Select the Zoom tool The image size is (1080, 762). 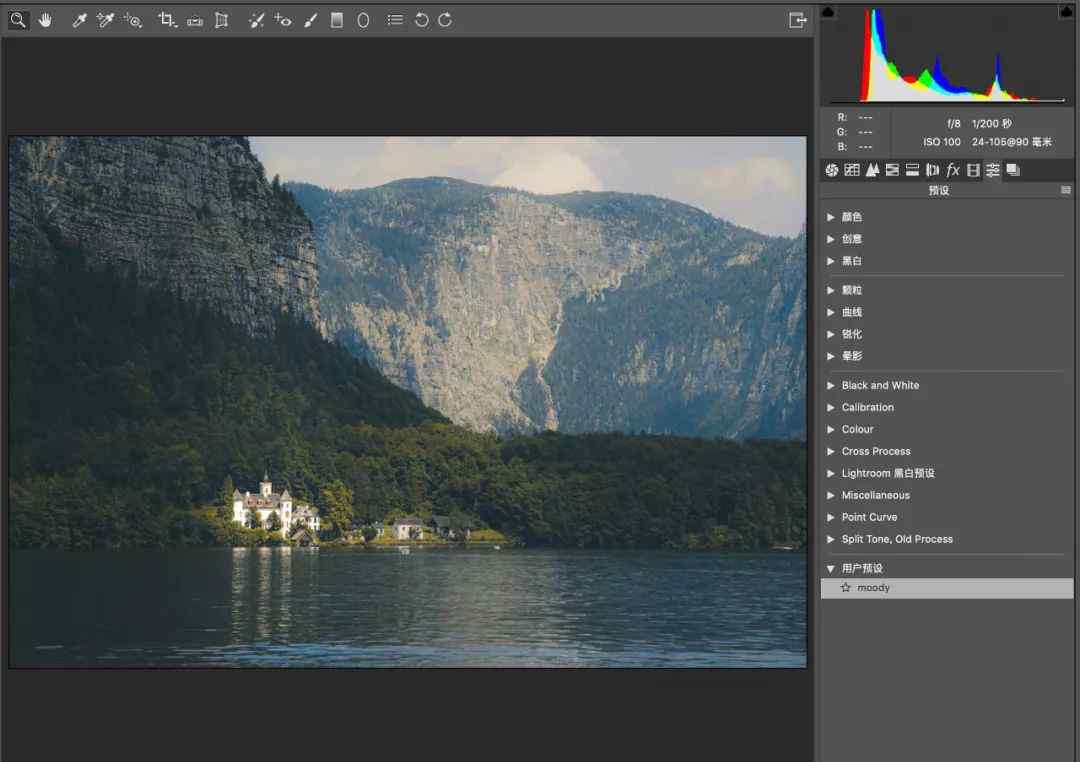click(18, 20)
